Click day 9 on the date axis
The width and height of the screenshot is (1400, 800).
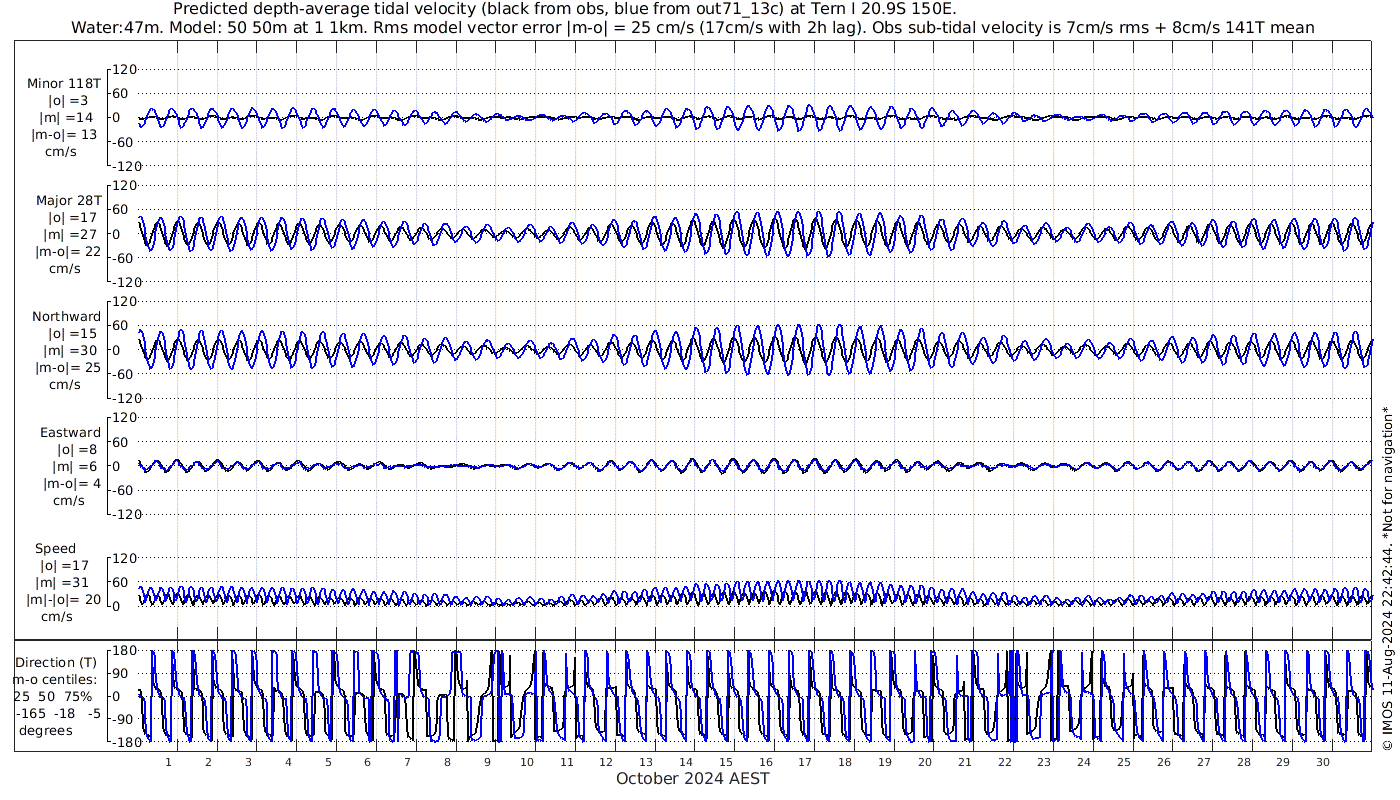coord(487,762)
